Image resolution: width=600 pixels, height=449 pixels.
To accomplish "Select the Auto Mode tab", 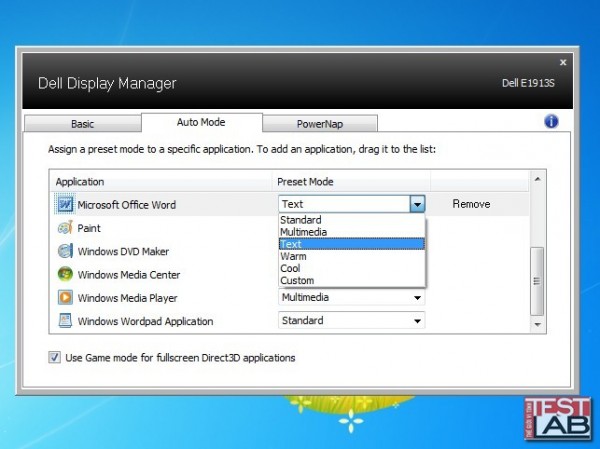I will (x=201, y=122).
